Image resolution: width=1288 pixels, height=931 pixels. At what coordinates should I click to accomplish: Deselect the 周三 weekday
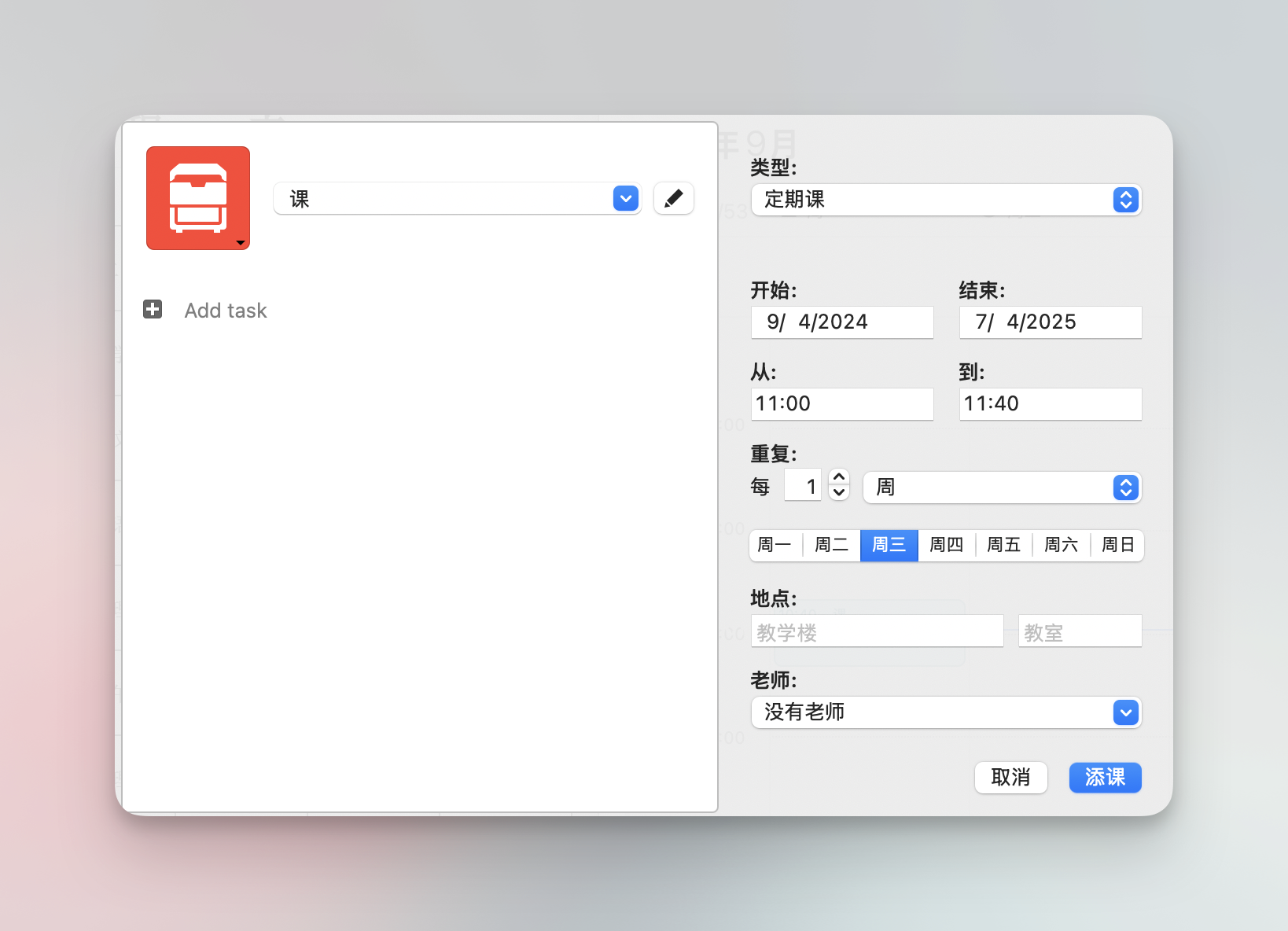click(x=889, y=545)
